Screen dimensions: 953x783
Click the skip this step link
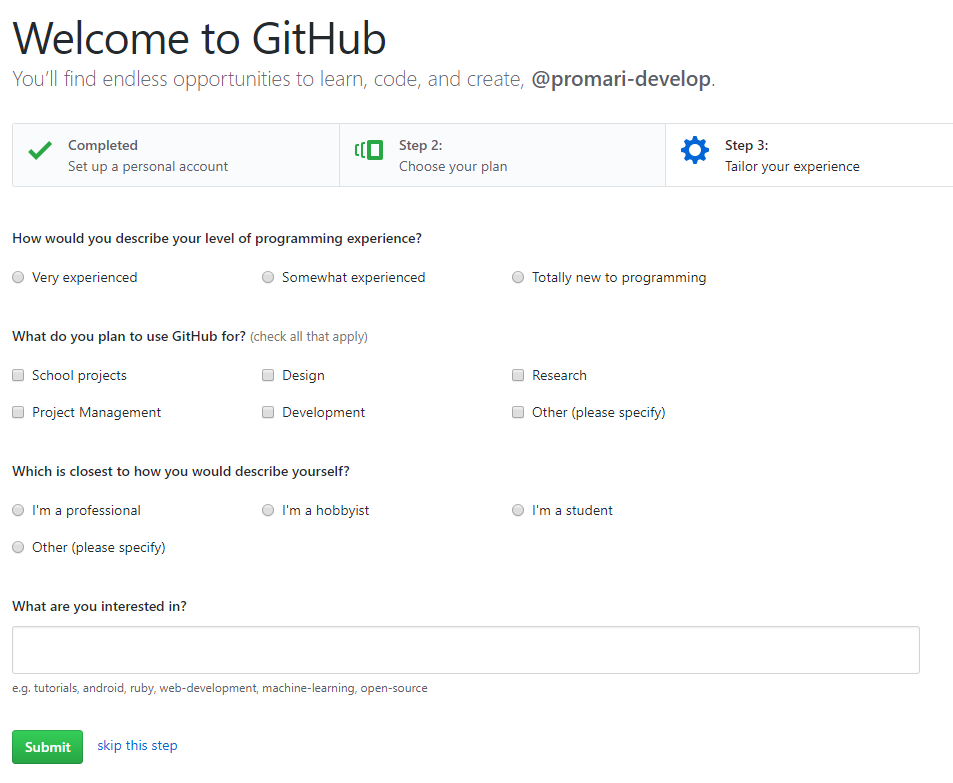click(x=137, y=745)
